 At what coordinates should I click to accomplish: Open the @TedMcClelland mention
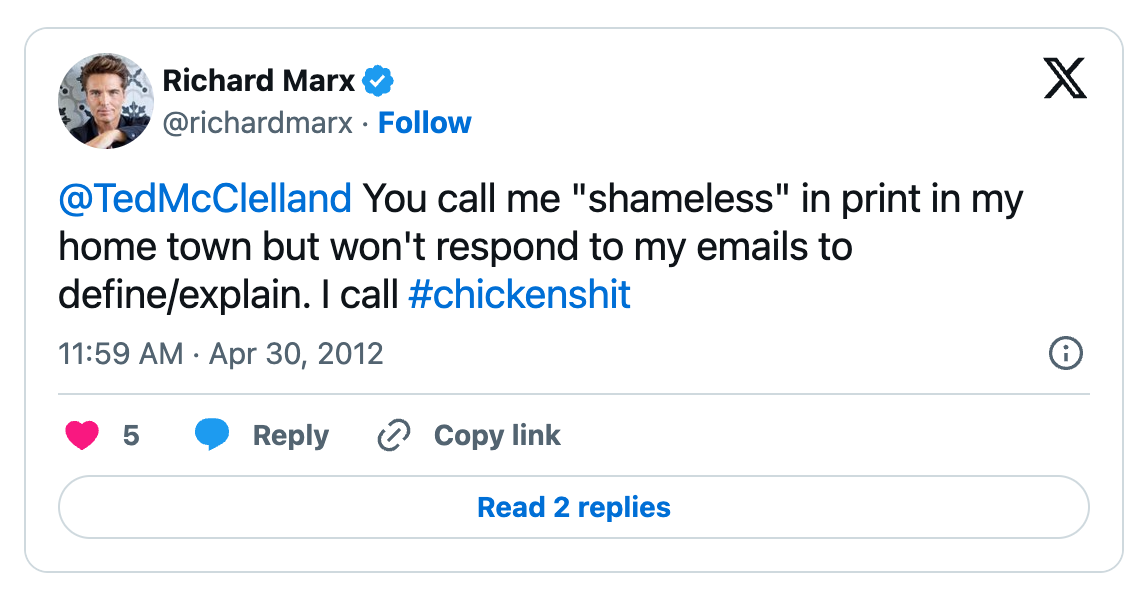coord(205,199)
